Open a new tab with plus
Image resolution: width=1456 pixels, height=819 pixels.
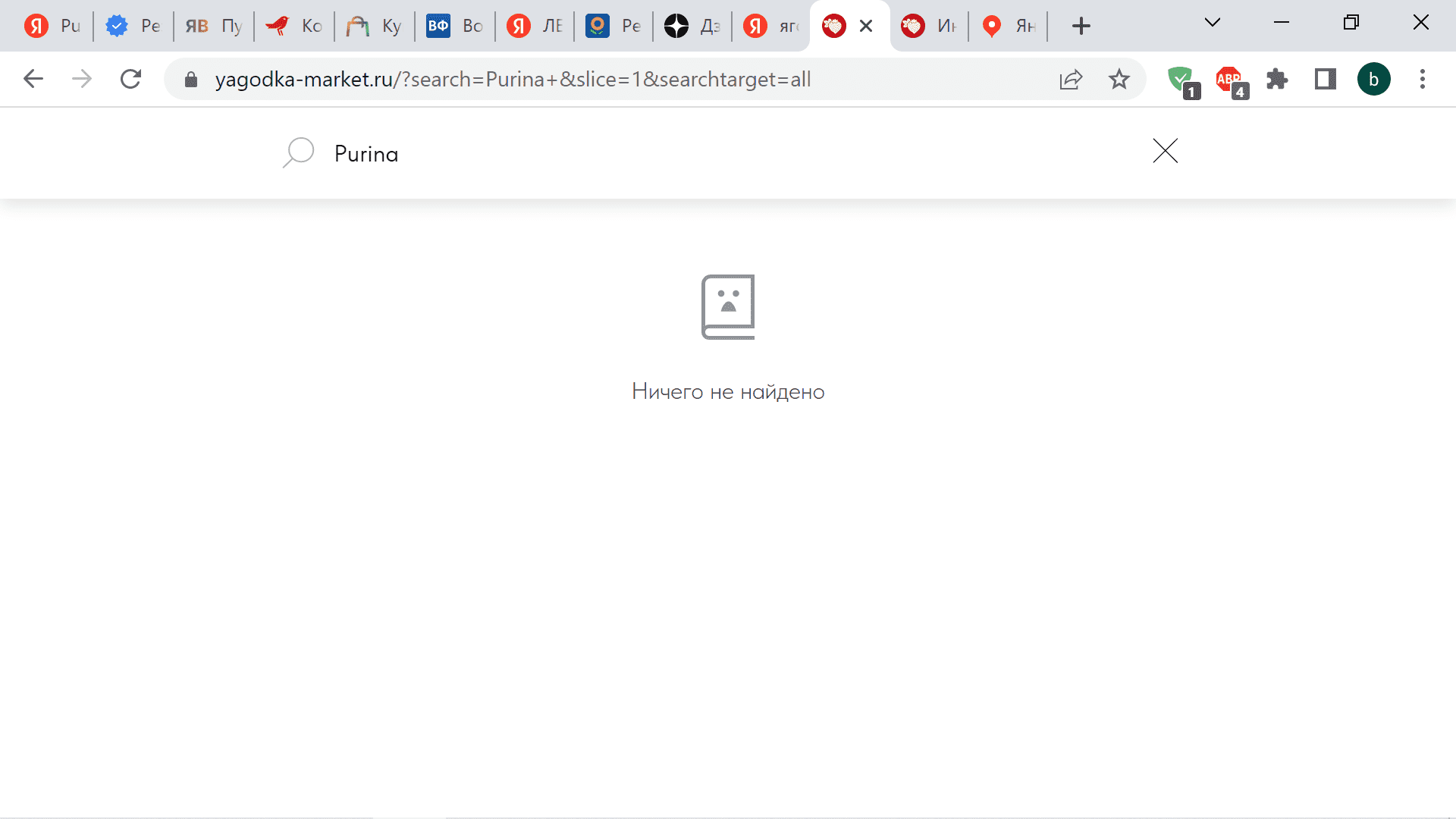click(1081, 26)
